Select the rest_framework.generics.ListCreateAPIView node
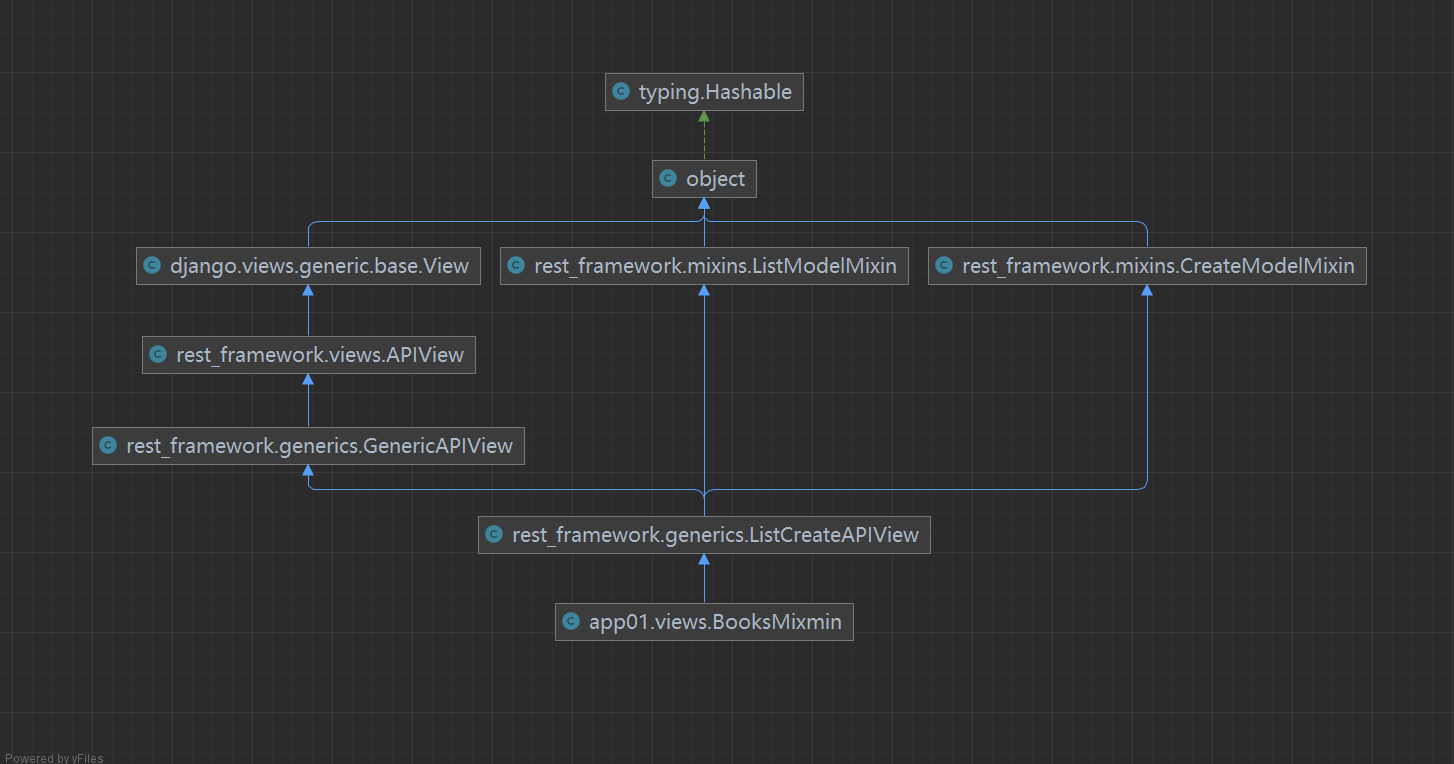This screenshot has width=1454, height=764. pyautogui.click(x=704, y=535)
